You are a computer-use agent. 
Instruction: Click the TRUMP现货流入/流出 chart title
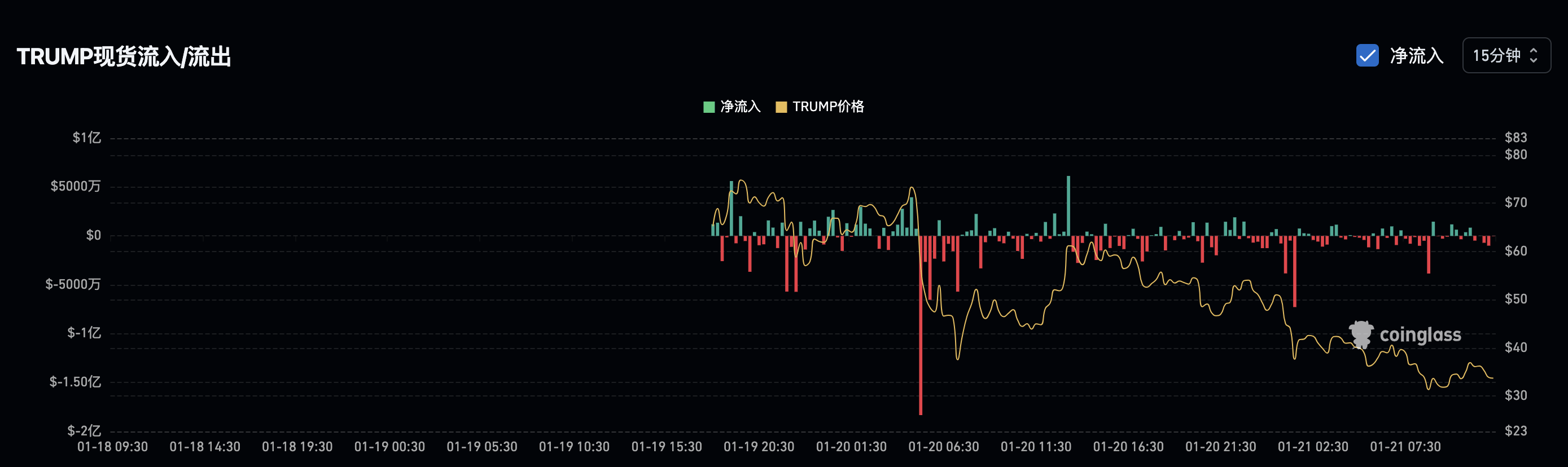pos(124,56)
